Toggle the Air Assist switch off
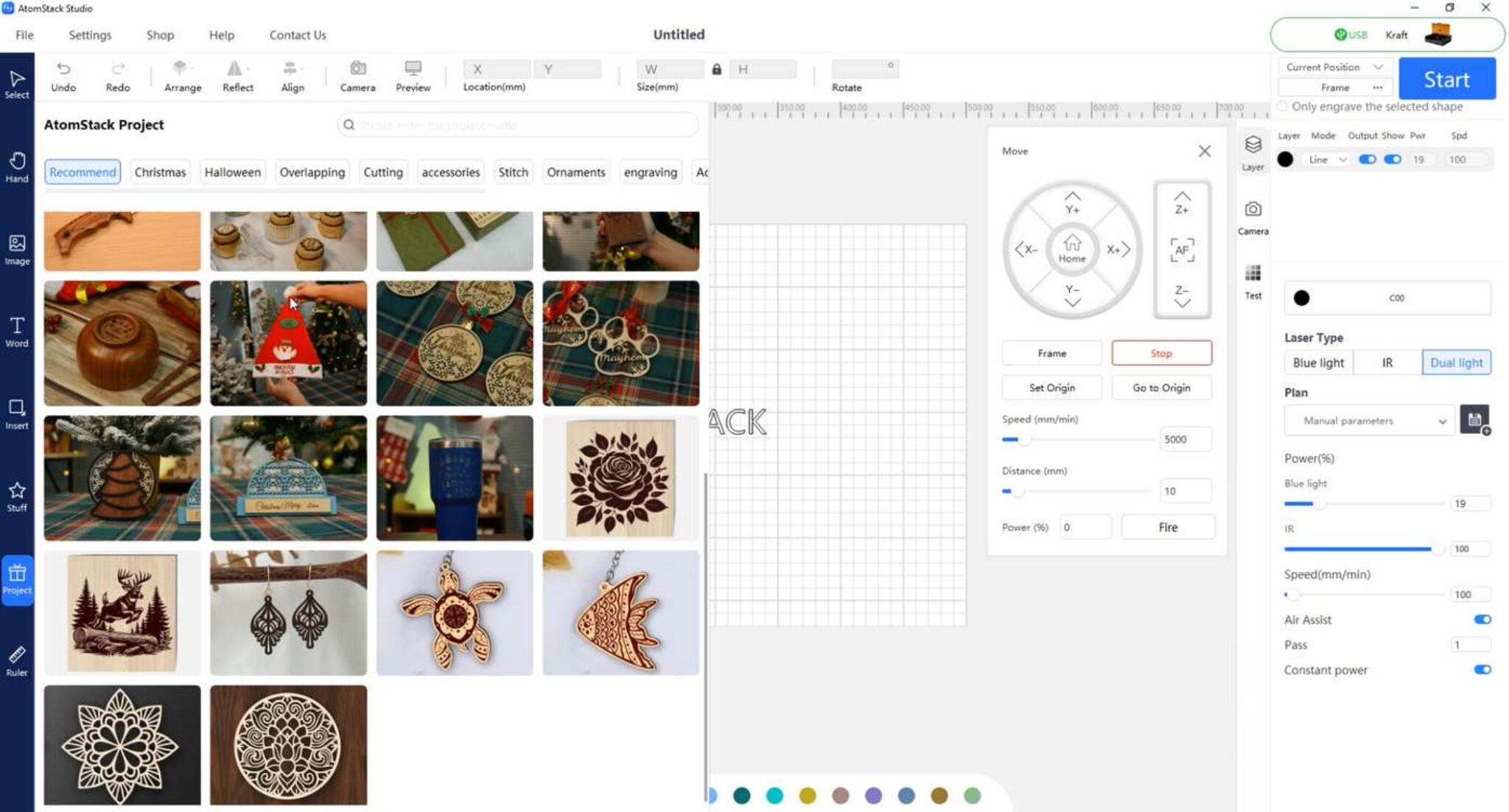This screenshot has height=812, width=1509. [1483, 620]
